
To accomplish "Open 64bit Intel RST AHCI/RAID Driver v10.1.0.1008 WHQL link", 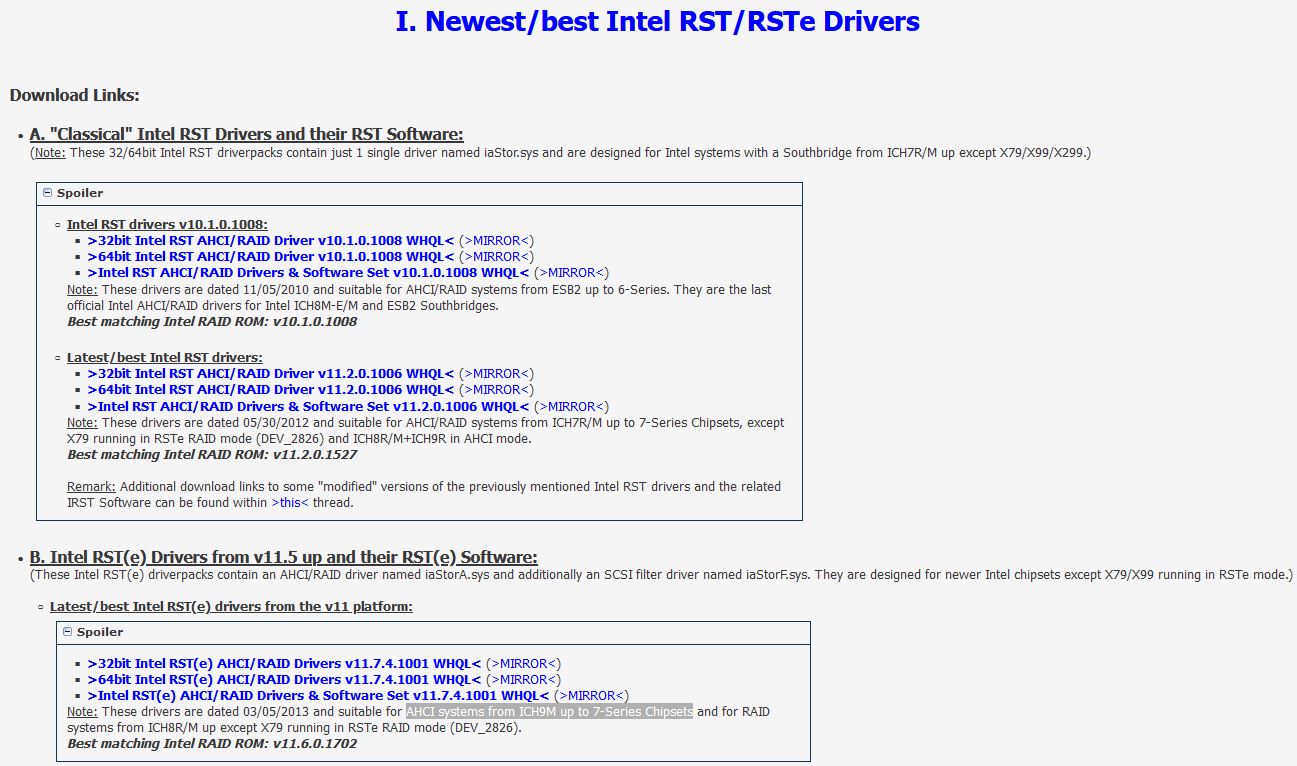I will [x=271, y=257].
